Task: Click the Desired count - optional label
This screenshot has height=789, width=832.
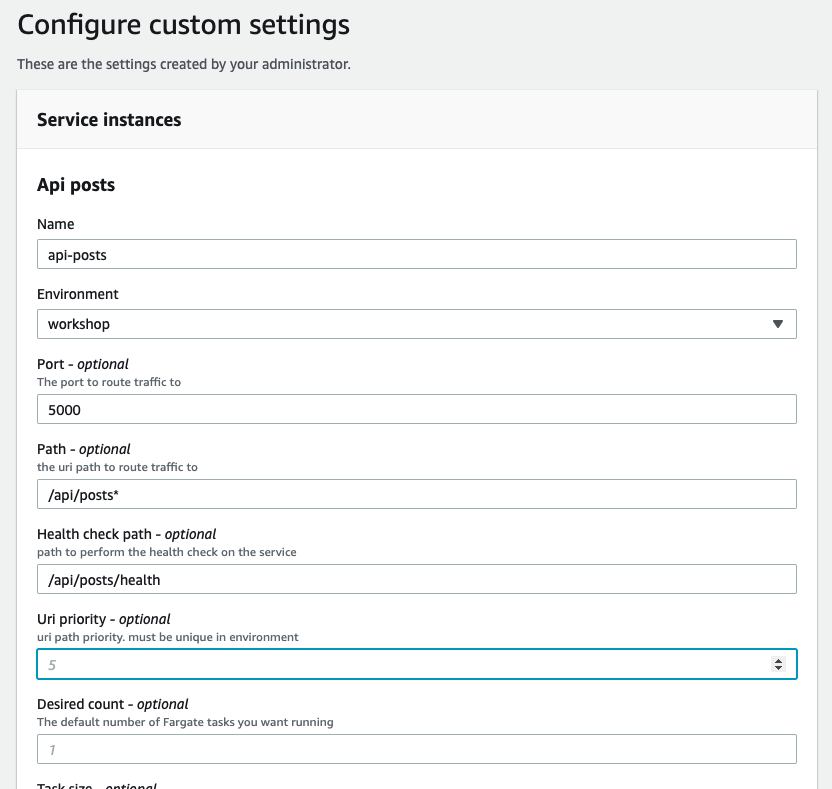Action: tap(112, 704)
